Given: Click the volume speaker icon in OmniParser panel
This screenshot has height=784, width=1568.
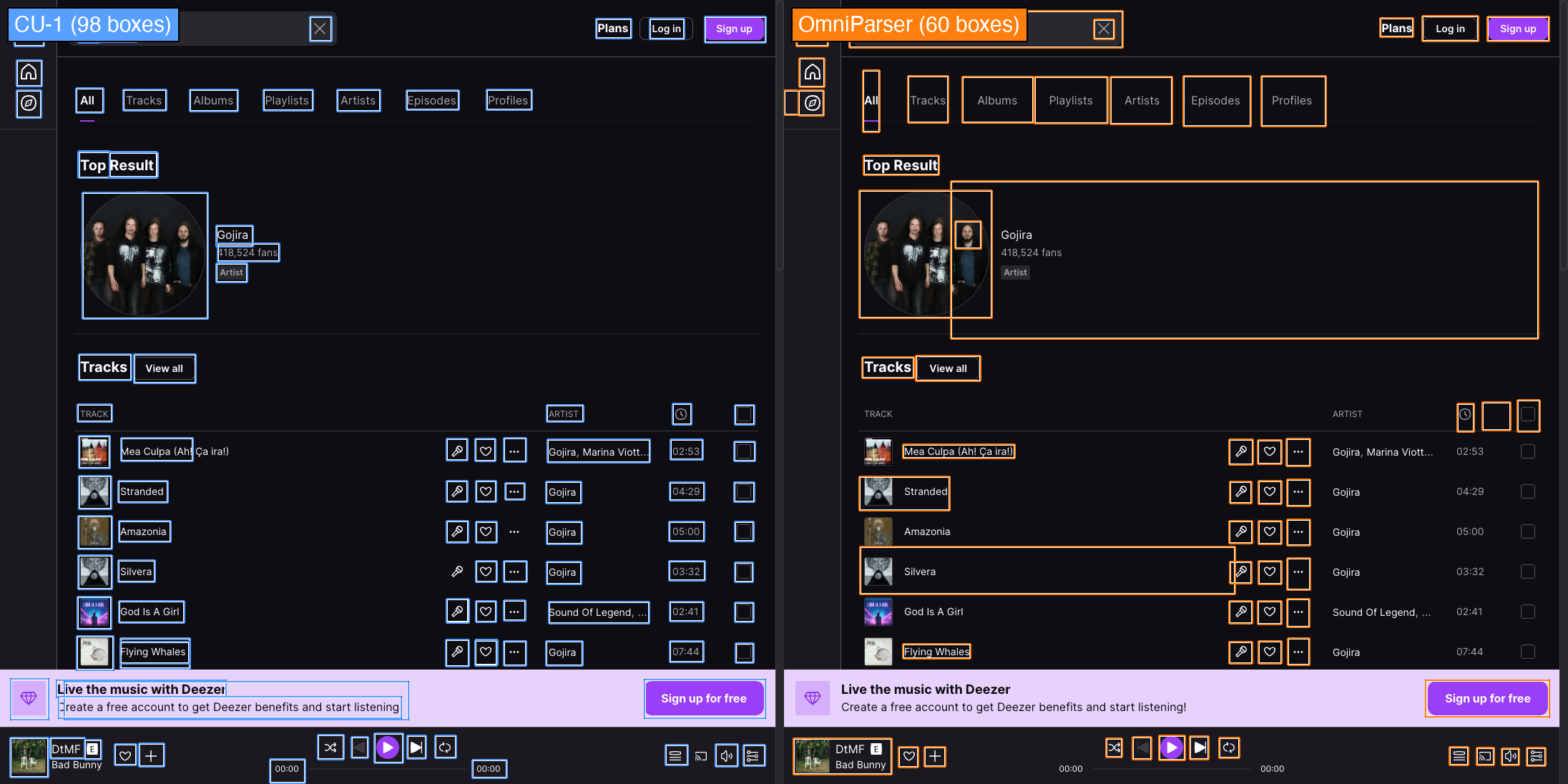Looking at the screenshot, I should coord(1510,756).
